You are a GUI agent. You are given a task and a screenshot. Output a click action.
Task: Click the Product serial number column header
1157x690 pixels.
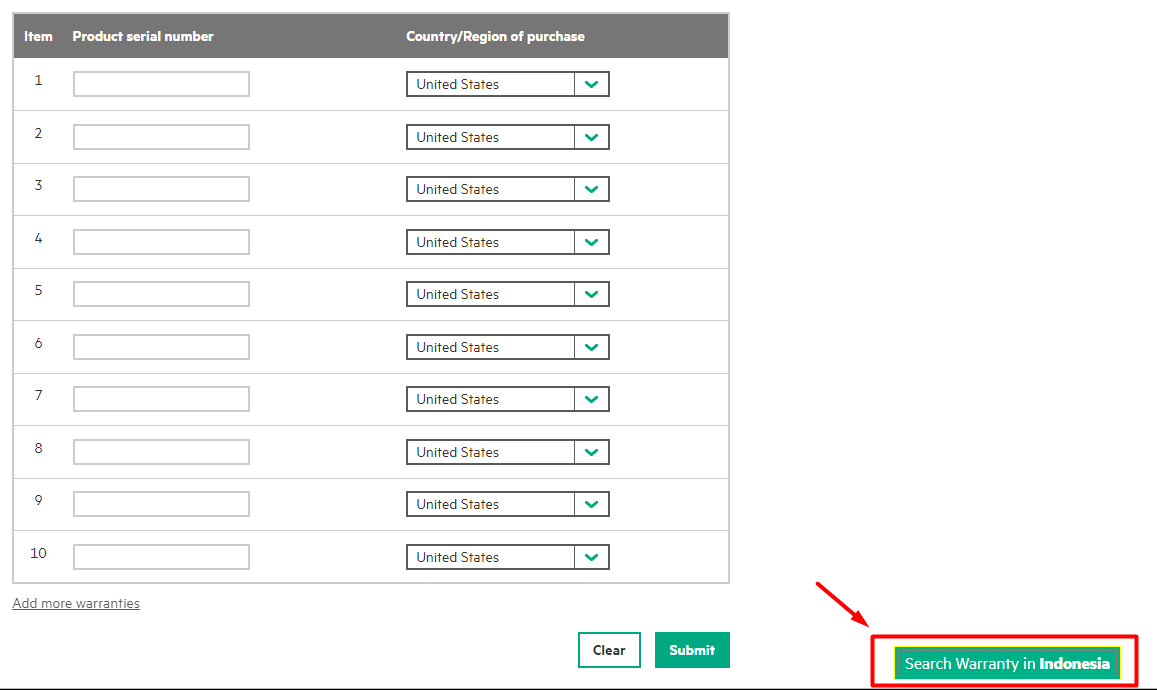pos(142,35)
